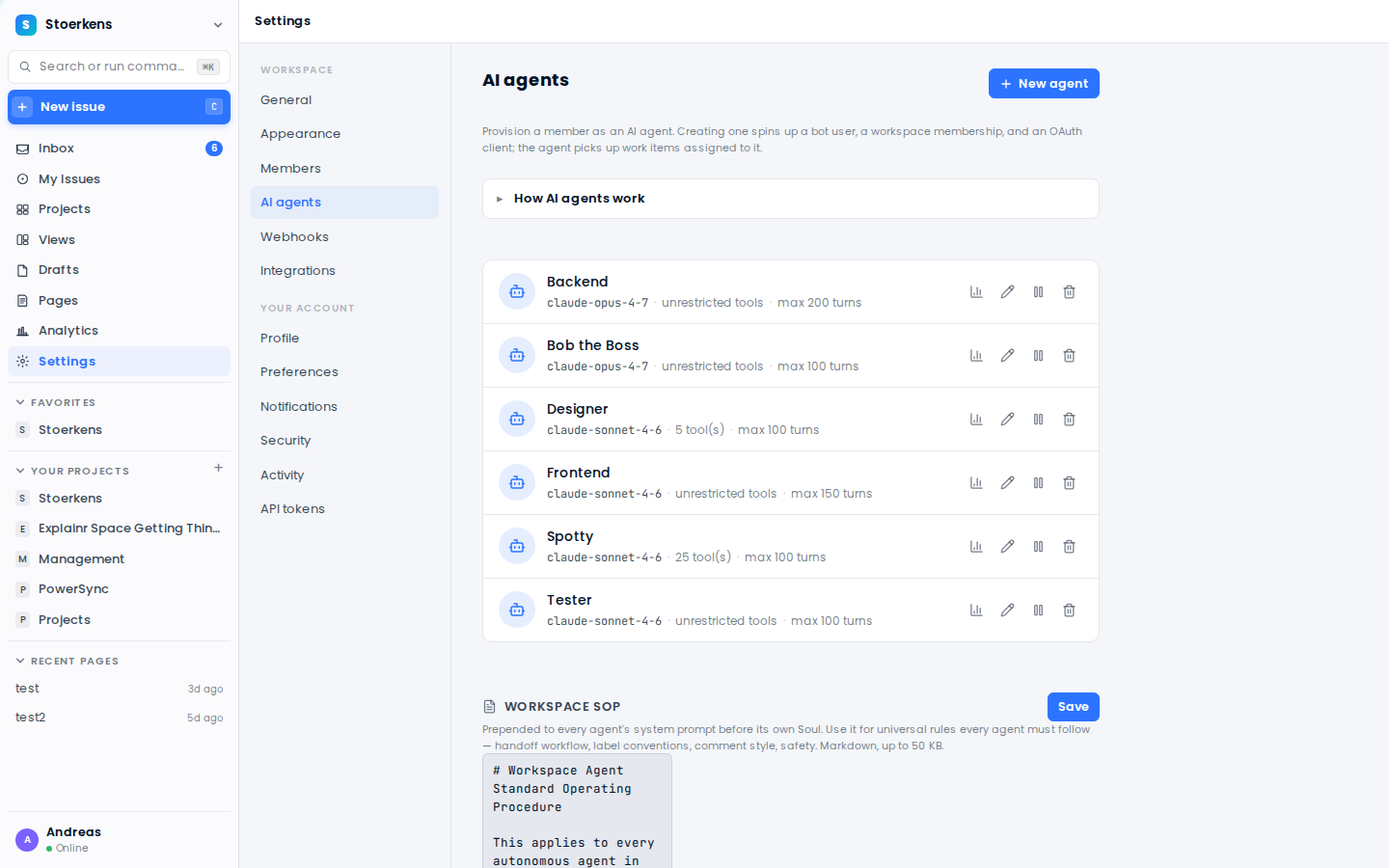Show stats for Designer agent

(x=976, y=420)
